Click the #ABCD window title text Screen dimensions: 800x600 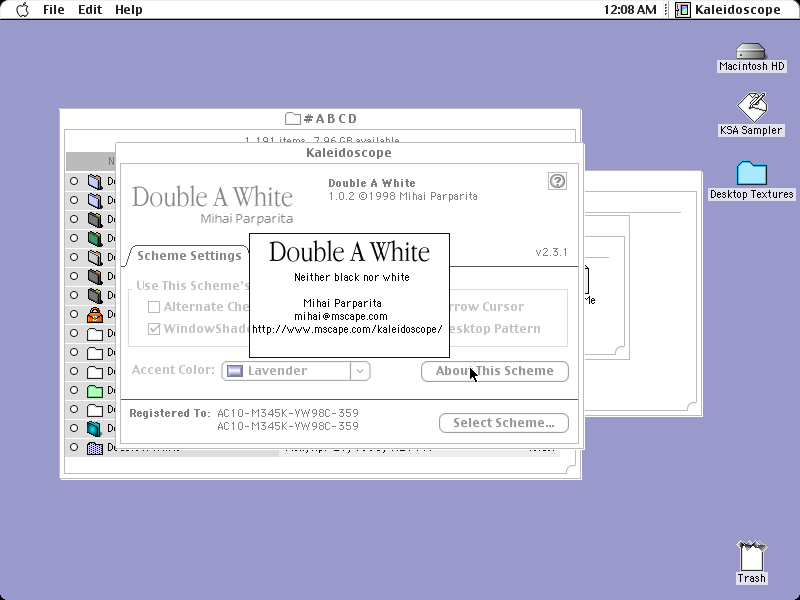click(x=330, y=119)
